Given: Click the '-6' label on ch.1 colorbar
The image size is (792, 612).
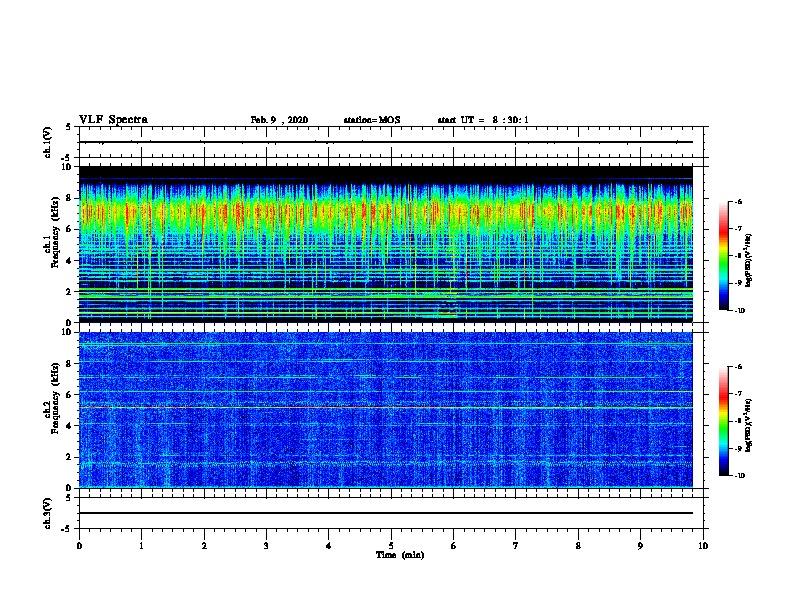Looking at the screenshot, I should 738,201.
